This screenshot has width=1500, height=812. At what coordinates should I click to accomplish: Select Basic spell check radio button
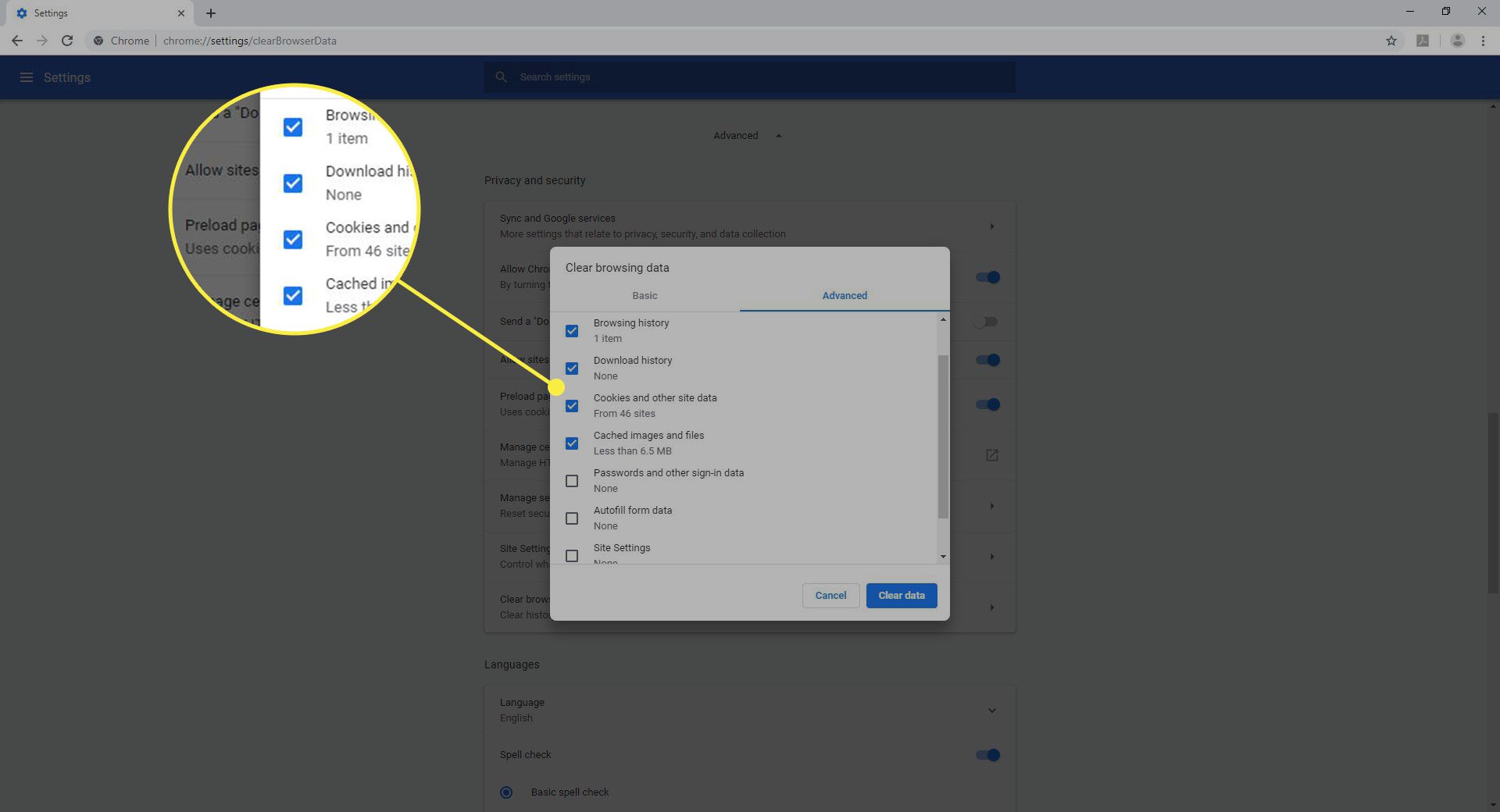[506, 792]
